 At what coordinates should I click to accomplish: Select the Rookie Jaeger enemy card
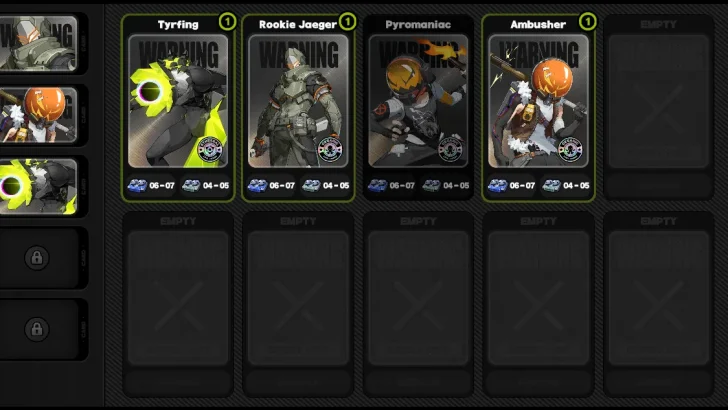298,108
